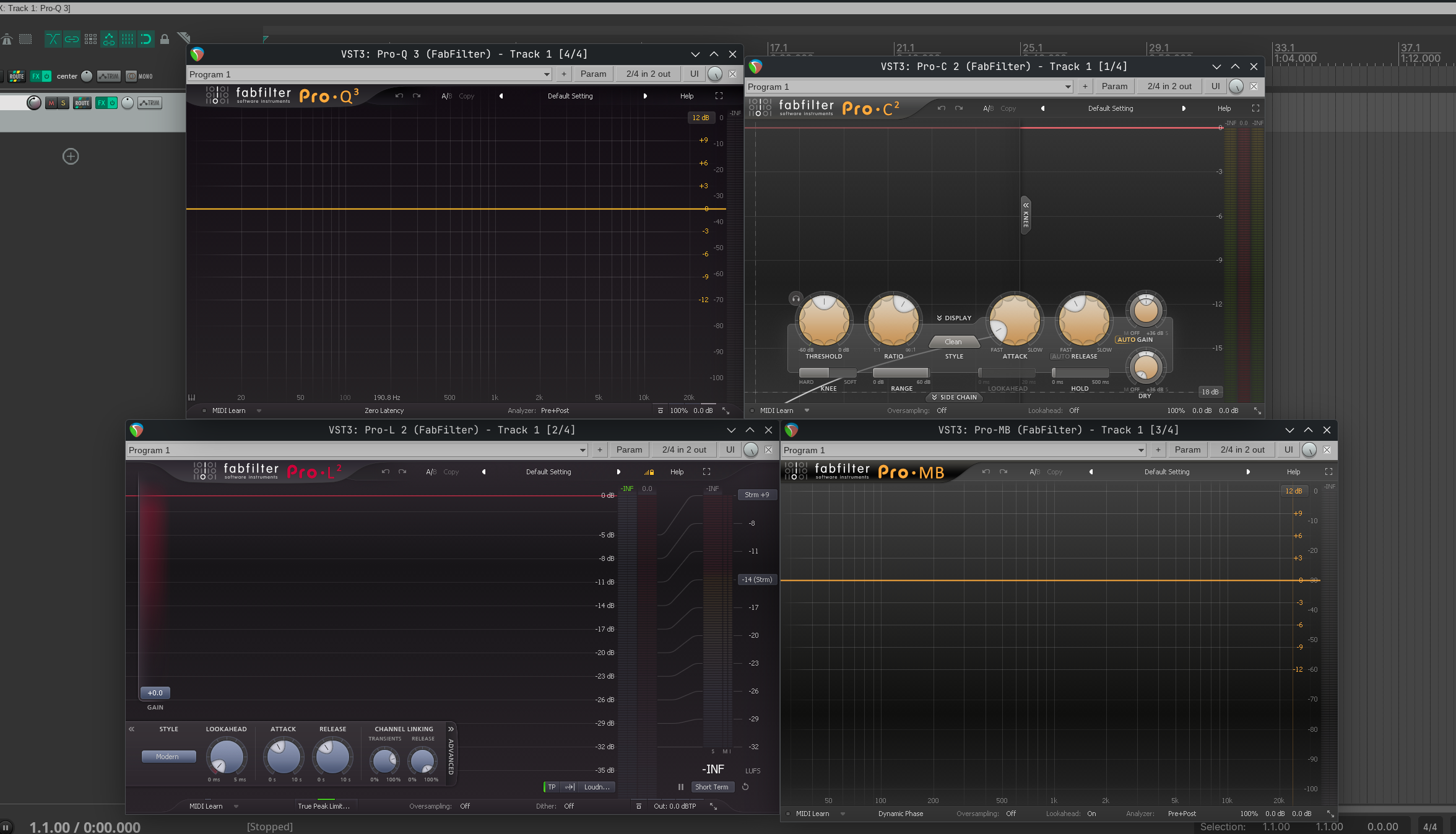Toggle snap magnet icon in toolbar
The width and height of the screenshot is (1456, 834).
tap(146, 40)
